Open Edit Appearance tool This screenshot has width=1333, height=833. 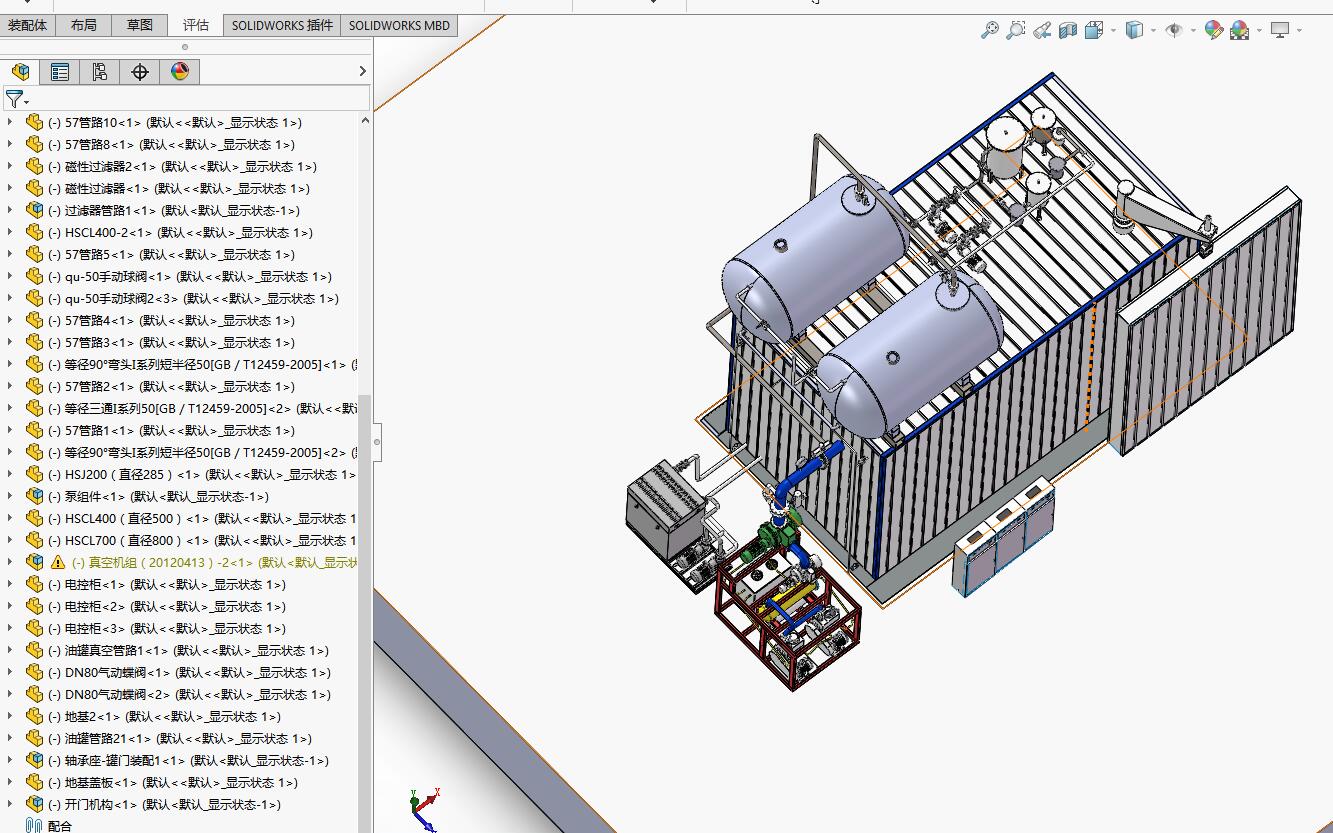point(1214,30)
